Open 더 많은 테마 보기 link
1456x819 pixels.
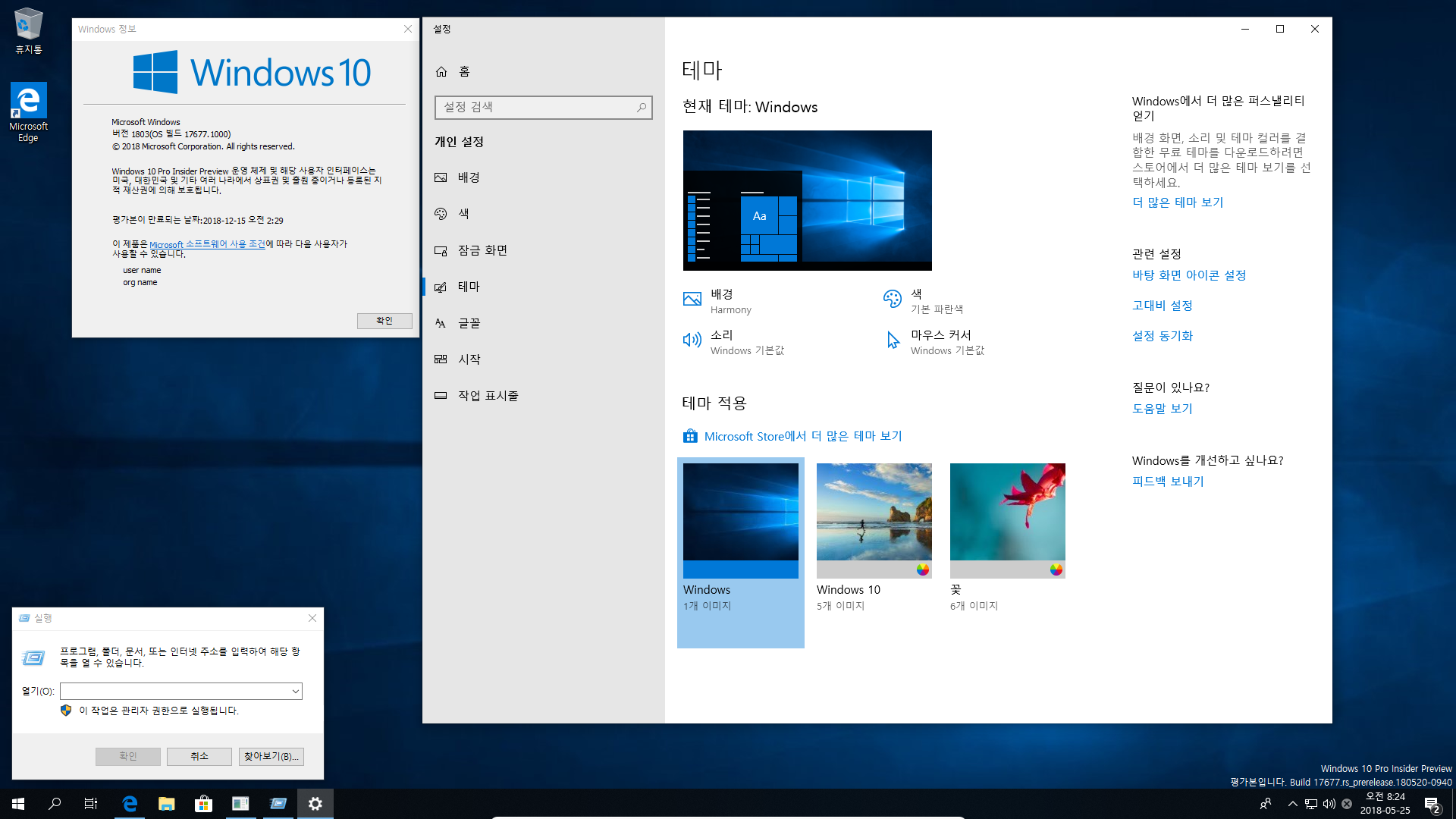[1178, 202]
